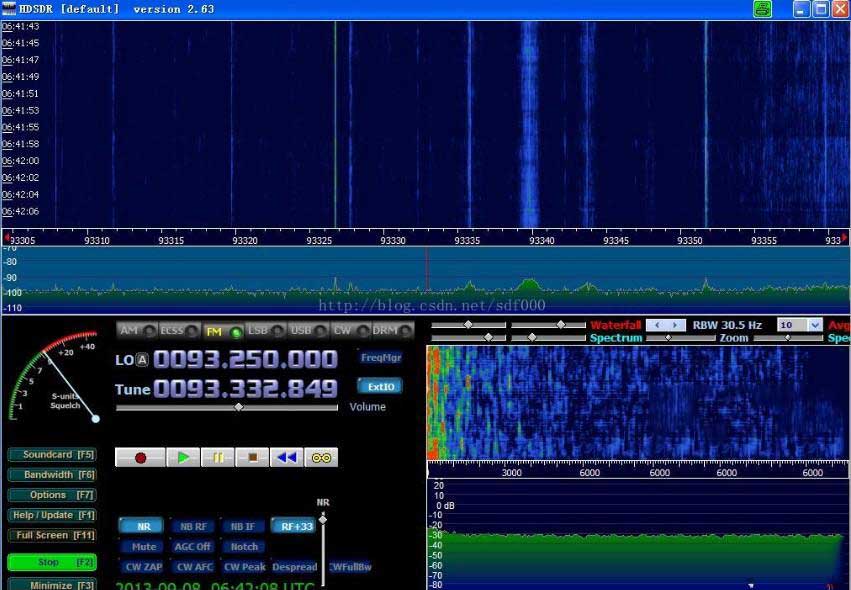Click the blue Rewind button

click(x=287, y=458)
